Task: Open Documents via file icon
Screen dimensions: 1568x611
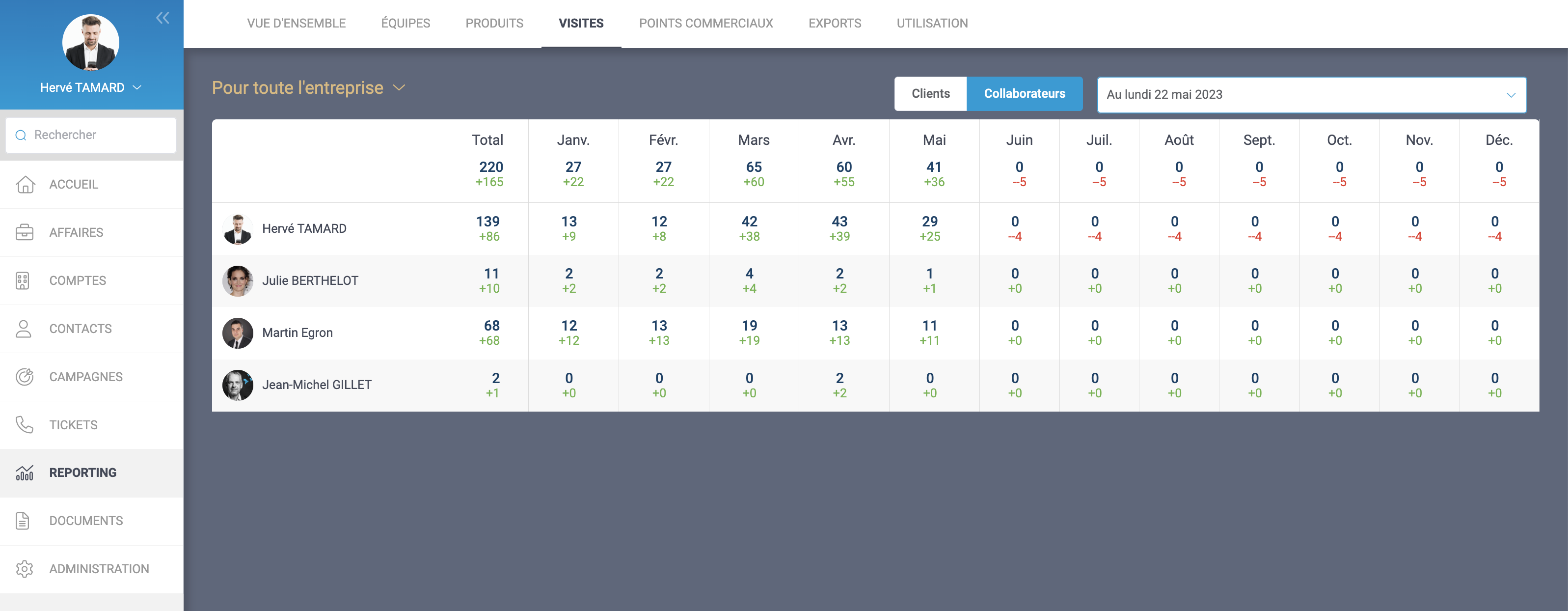Action: 23,520
